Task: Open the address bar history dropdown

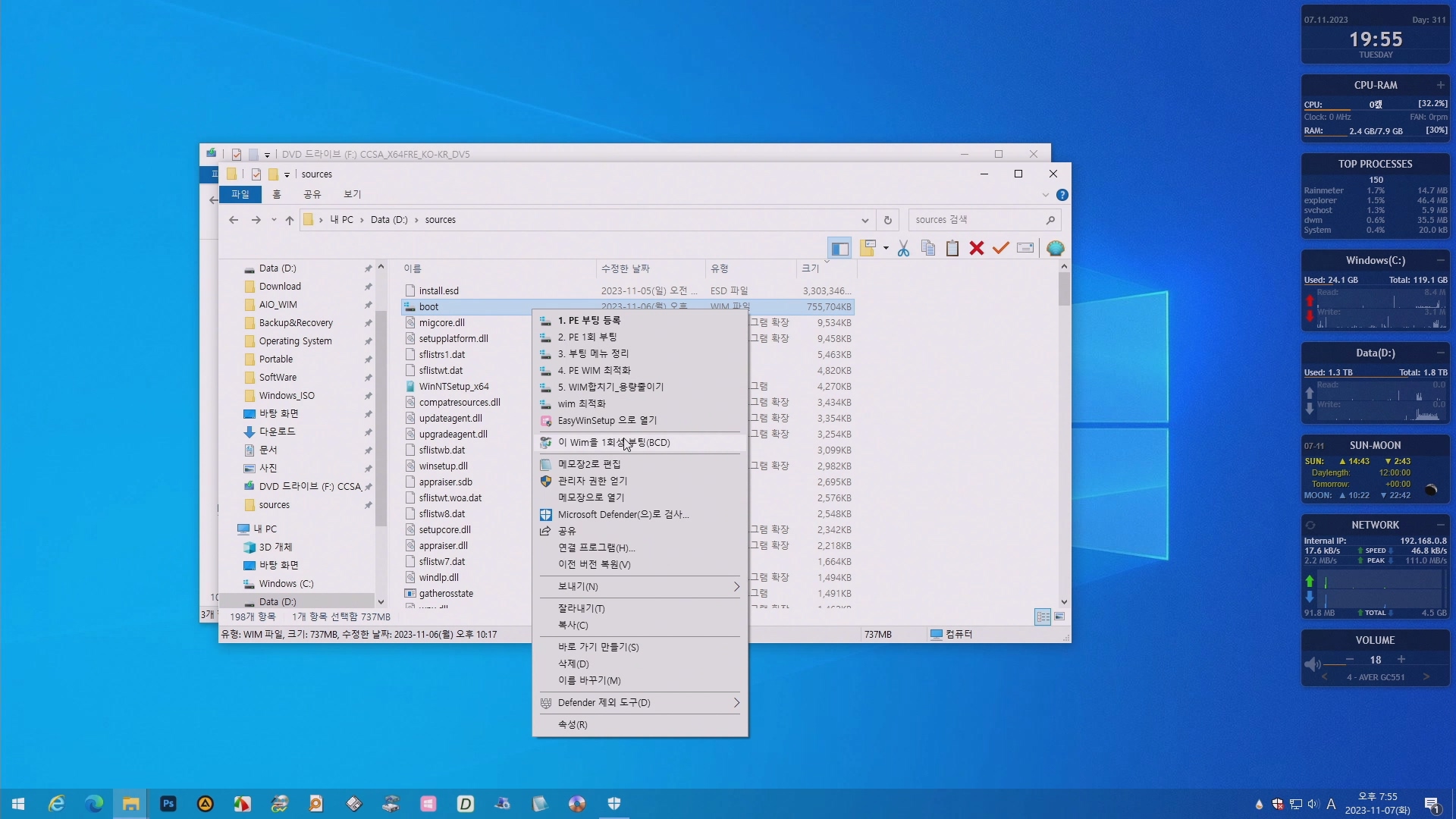Action: pyautogui.click(x=864, y=220)
